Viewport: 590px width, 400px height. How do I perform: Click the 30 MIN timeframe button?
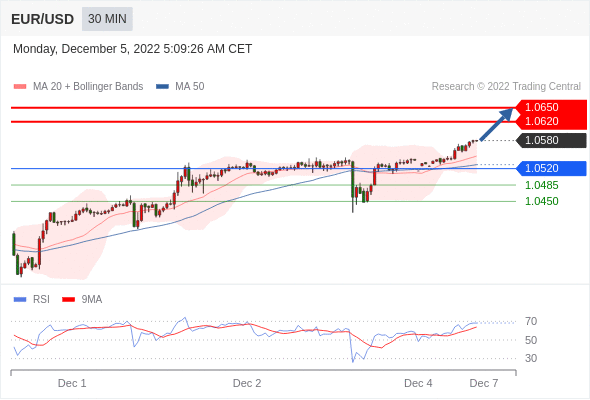(x=107, y=19)
